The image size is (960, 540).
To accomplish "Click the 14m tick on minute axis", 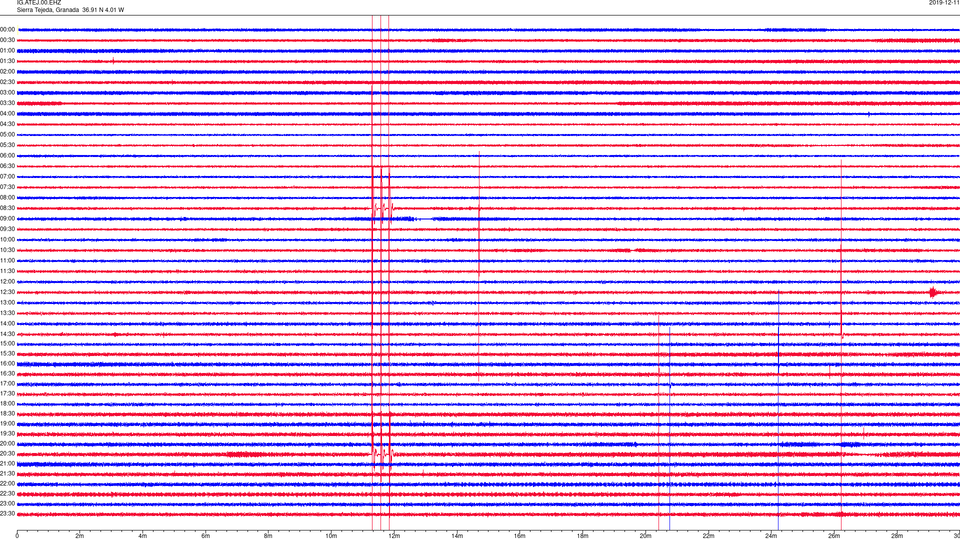I will click(457, 536).
